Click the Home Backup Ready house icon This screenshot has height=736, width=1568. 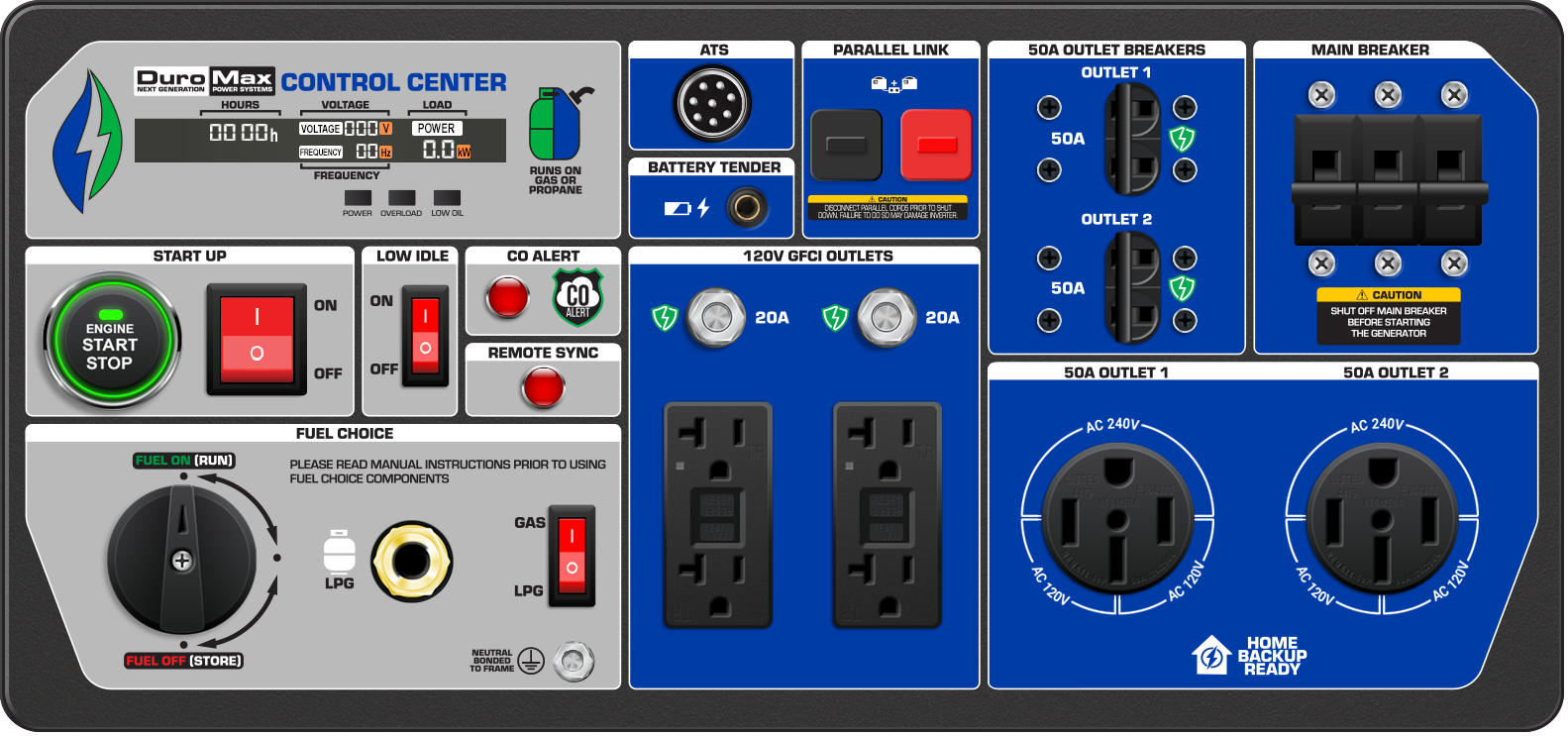point(1211,656)
